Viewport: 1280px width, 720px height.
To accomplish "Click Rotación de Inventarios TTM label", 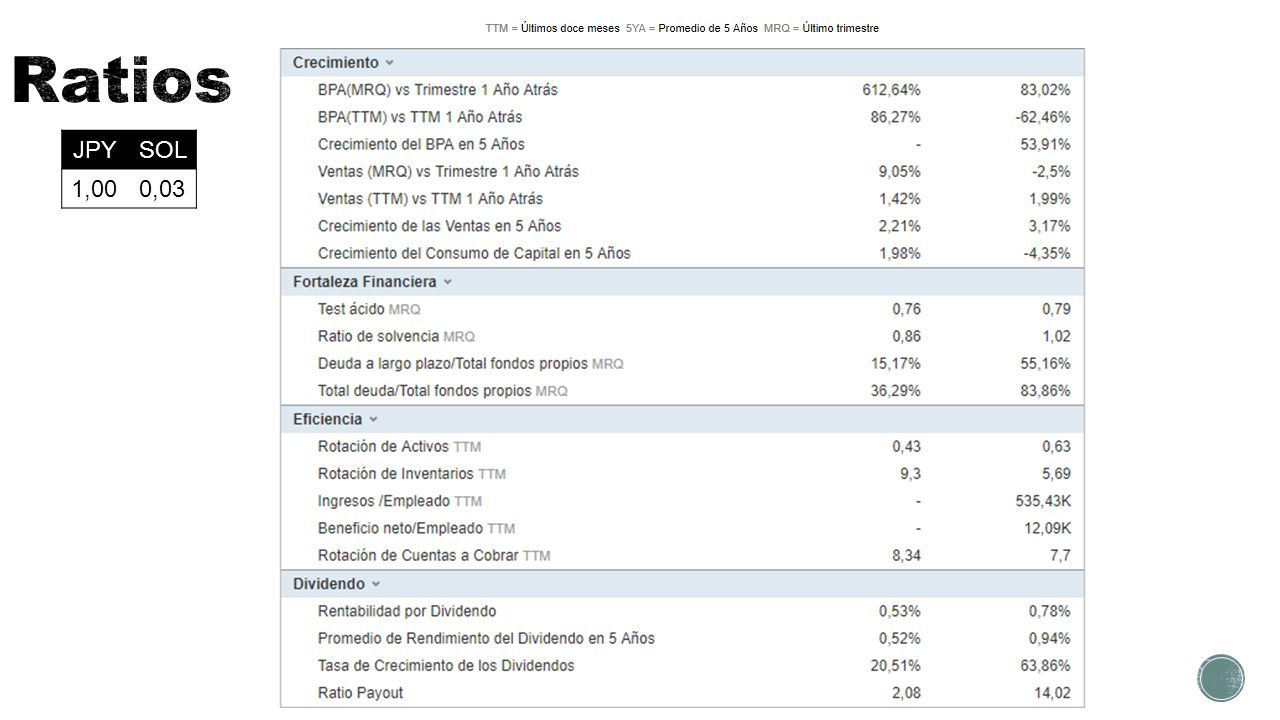I will 412,474.
